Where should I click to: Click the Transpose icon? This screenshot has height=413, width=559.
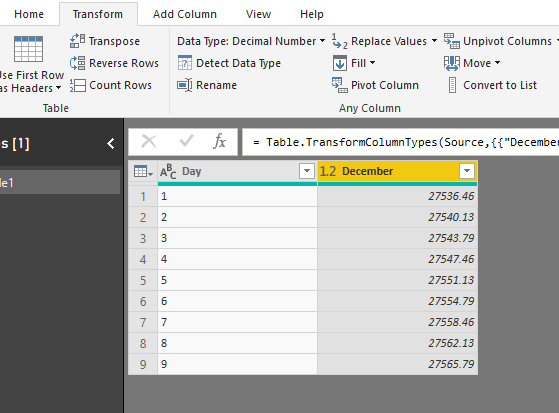tap(77, 41)
